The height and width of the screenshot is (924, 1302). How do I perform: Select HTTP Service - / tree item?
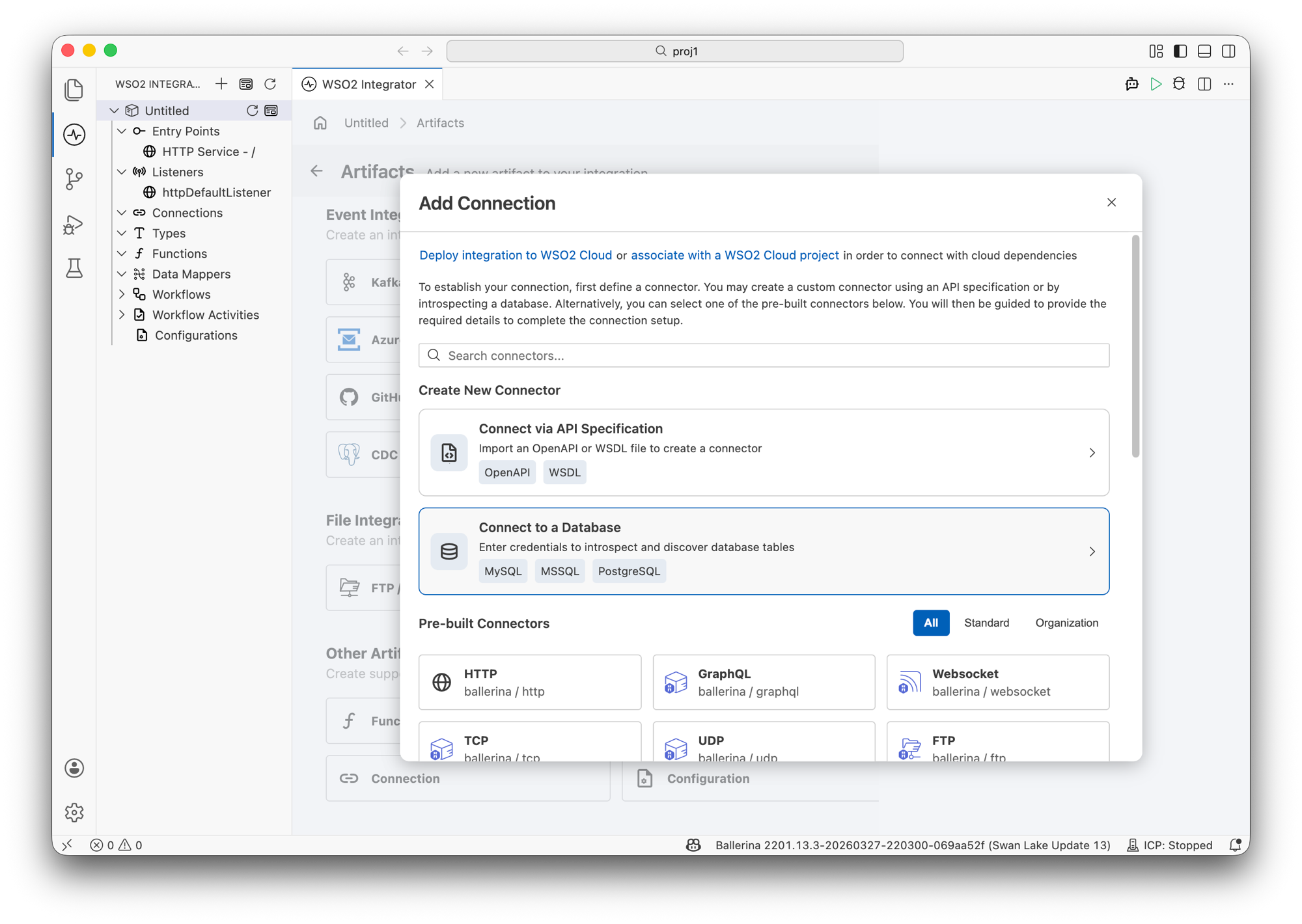click(x=208, y=152)
